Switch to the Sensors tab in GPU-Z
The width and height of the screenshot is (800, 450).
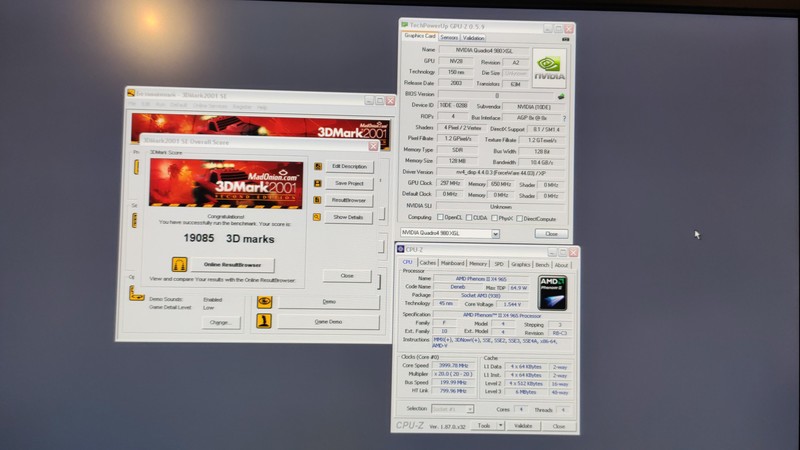tap(449, 37)
